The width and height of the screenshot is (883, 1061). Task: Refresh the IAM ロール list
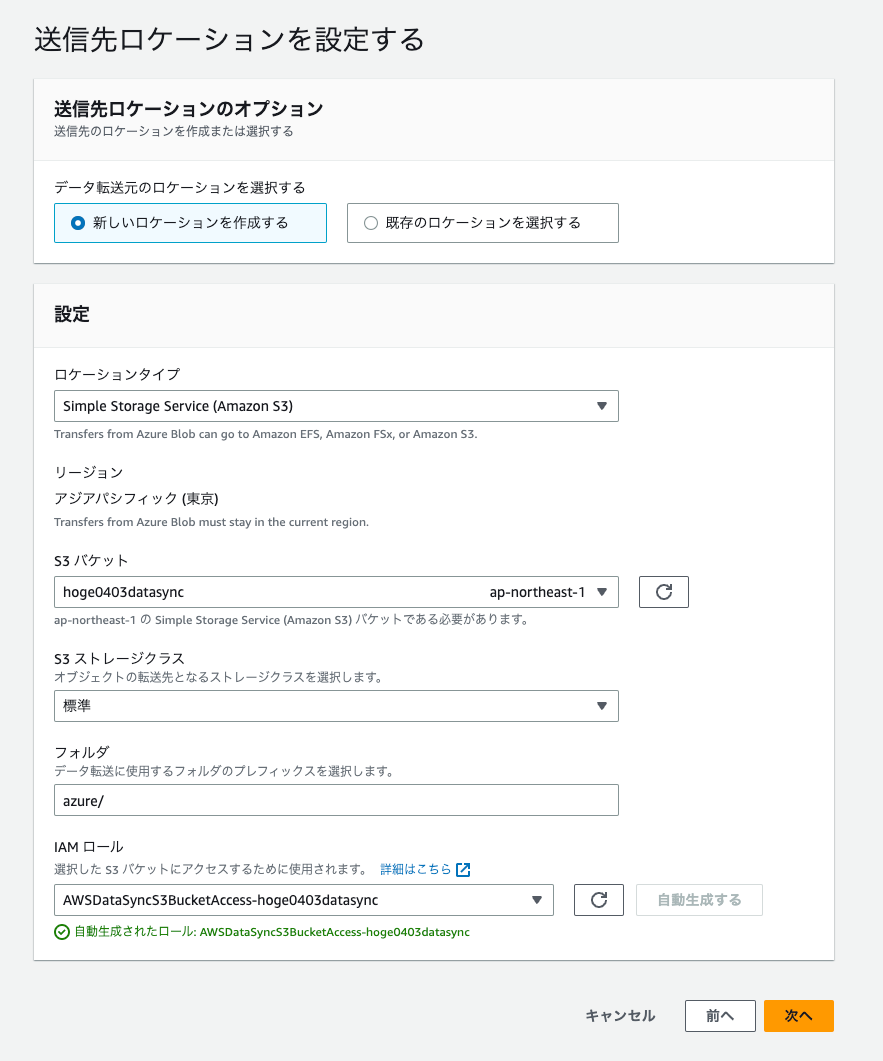pyautogui.click(x=598, y=899)
